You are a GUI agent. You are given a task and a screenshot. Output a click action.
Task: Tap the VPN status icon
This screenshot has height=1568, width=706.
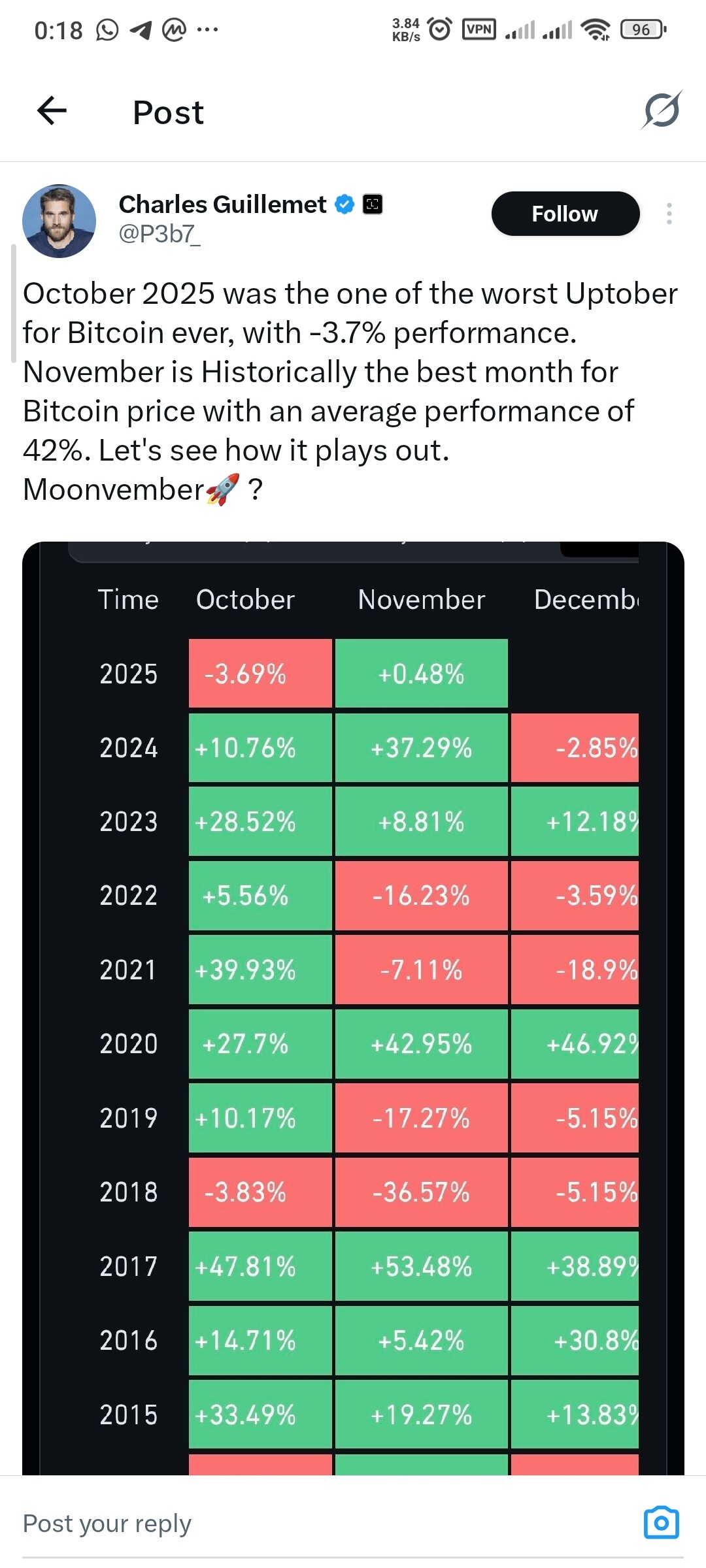[x=479, y=29]
